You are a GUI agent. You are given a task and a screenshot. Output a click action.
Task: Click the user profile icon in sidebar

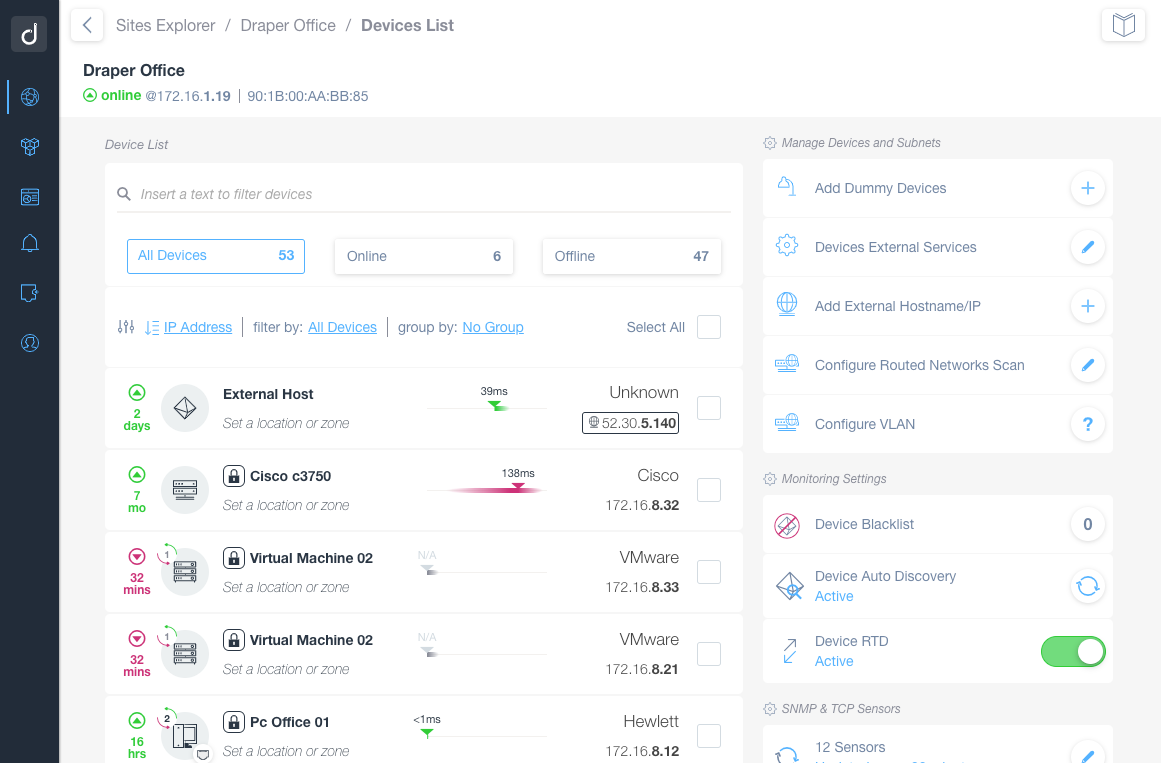30,343
